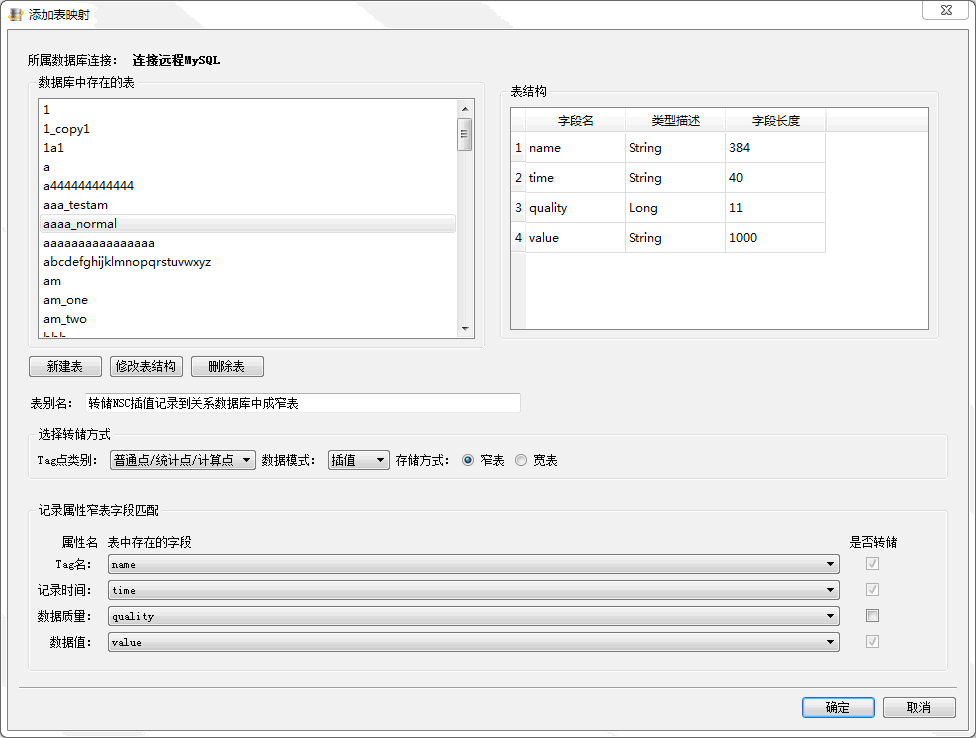Screen dimensions: 976x738
Task: Select the 宽表 storage radio button
Action: [521, 460]
